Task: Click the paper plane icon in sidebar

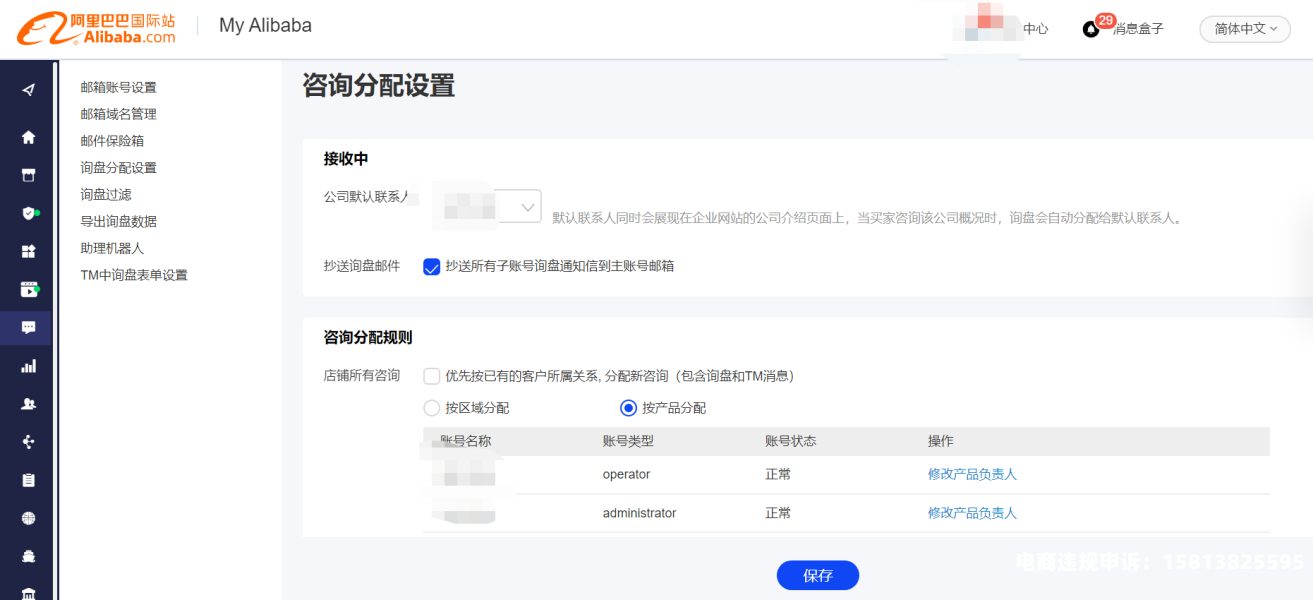Action: click(28, 90)
